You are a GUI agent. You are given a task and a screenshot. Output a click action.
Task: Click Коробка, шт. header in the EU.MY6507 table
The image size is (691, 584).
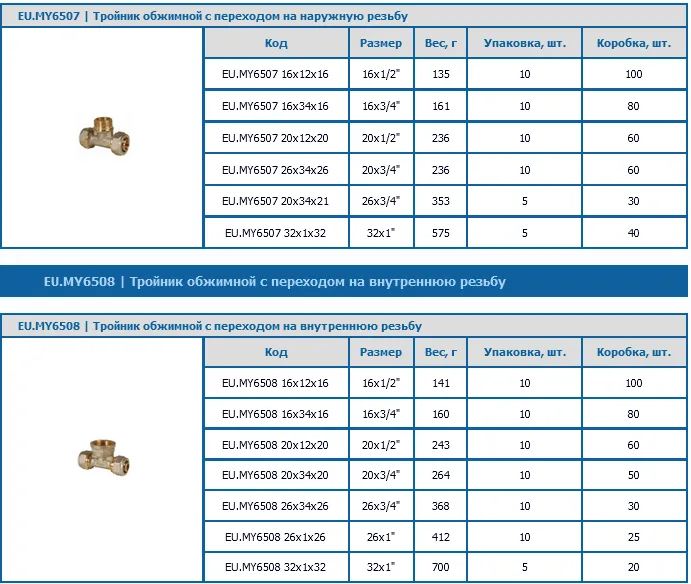pos(634,43)
